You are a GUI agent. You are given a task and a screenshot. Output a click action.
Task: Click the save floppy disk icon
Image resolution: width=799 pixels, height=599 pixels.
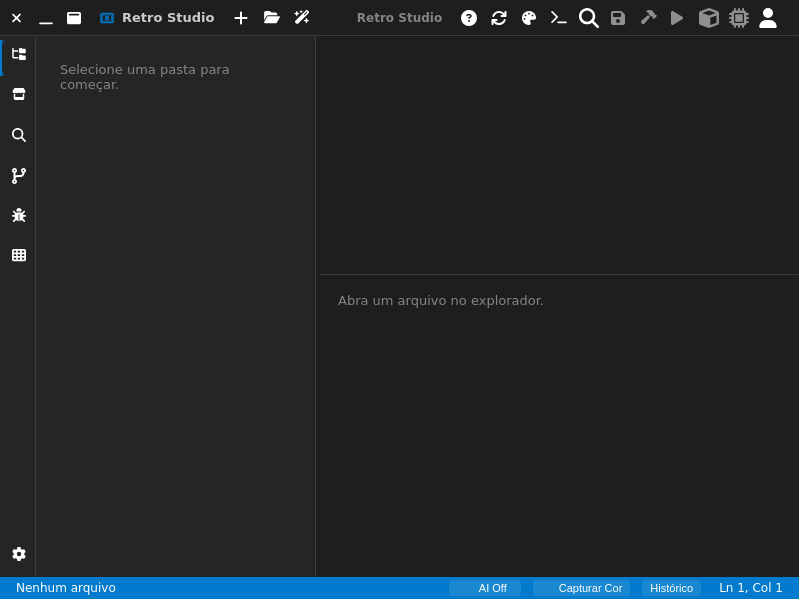pos(618,18)
